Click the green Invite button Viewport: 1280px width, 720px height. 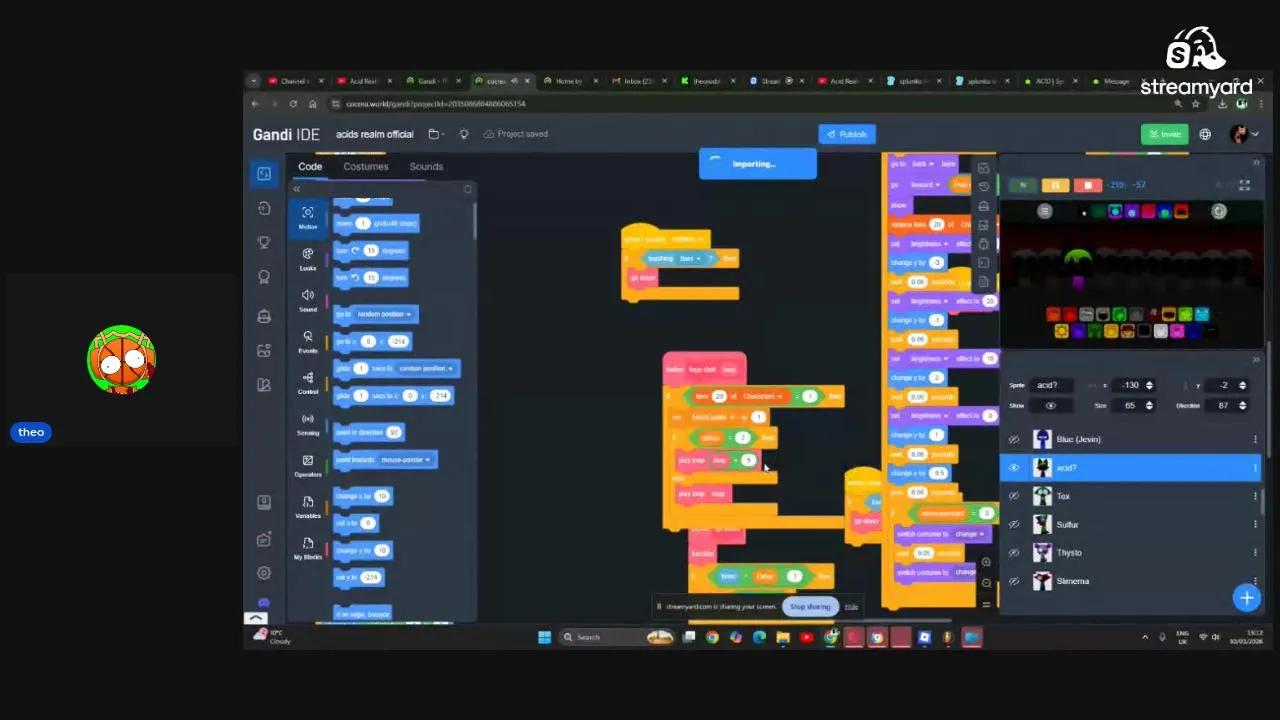pyautogui.click(x=1164, y=134)
